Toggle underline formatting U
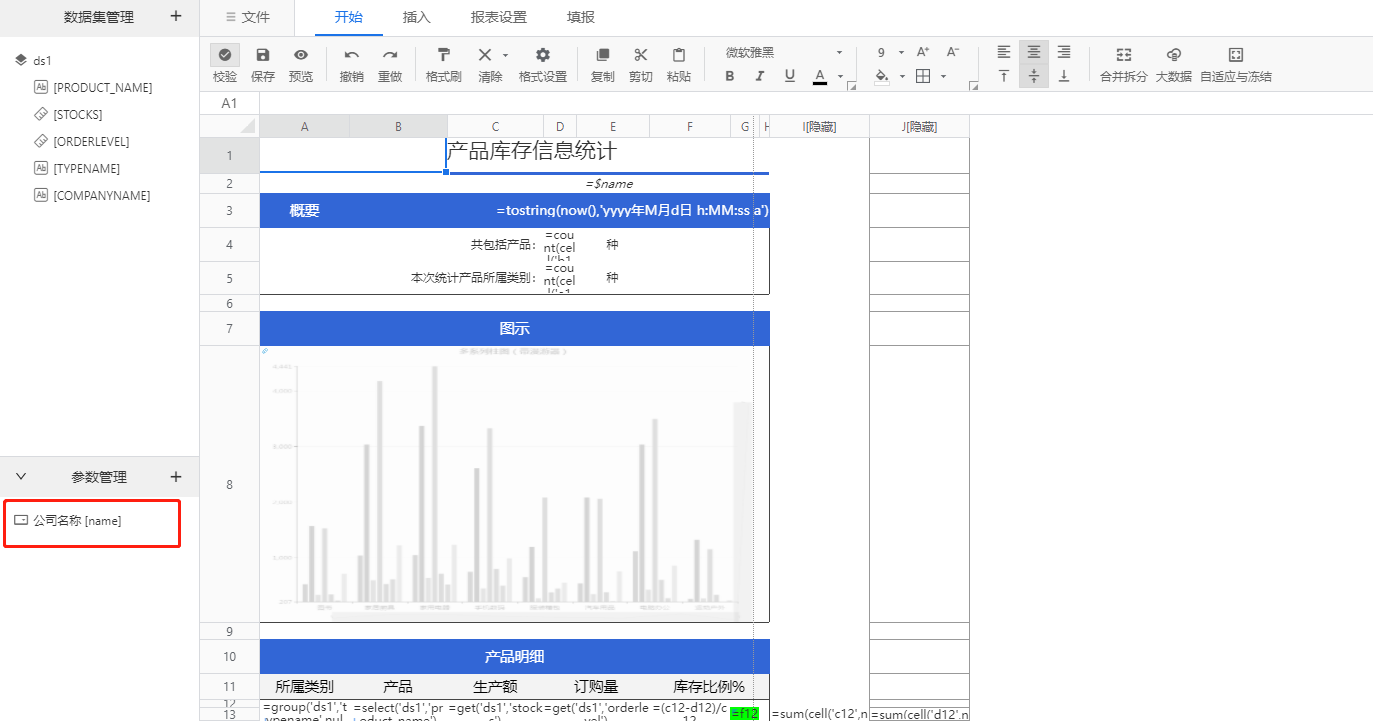This screenshot has height=721, width=1373. pos(790,76)
